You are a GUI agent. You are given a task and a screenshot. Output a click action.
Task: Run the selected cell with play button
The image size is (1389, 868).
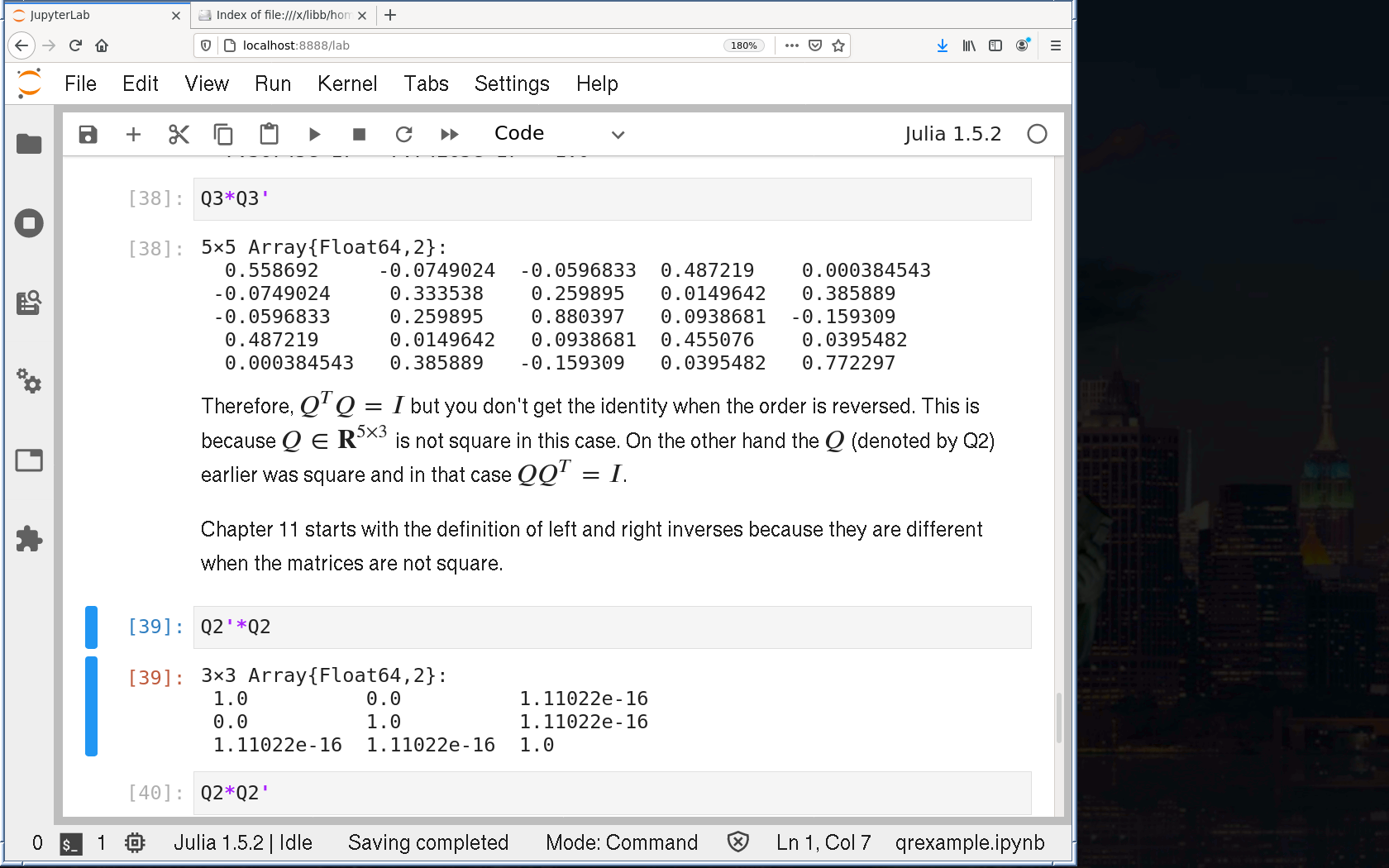[x=314, y=134]
